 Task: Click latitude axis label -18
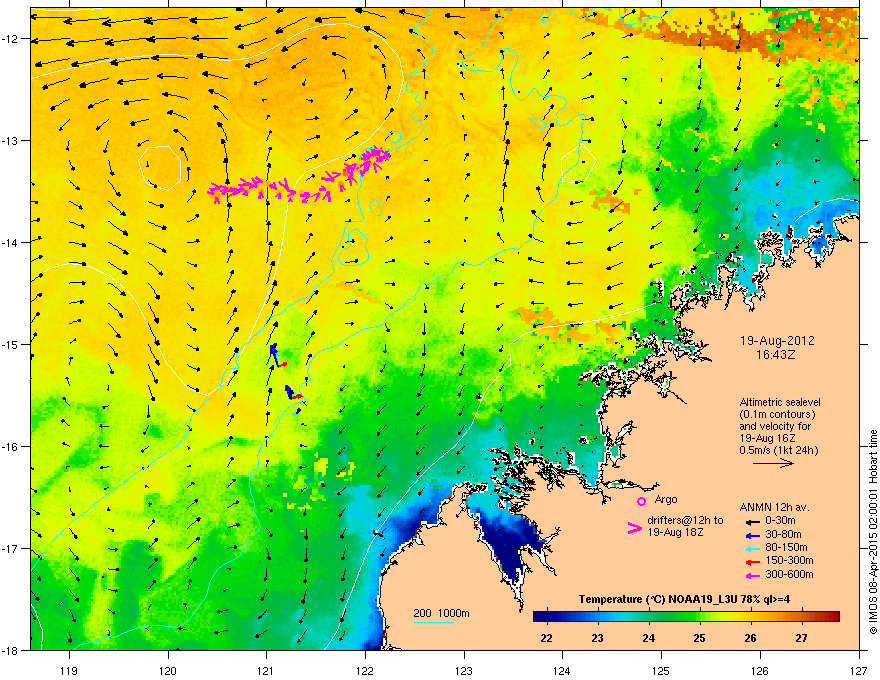(10, 650)
